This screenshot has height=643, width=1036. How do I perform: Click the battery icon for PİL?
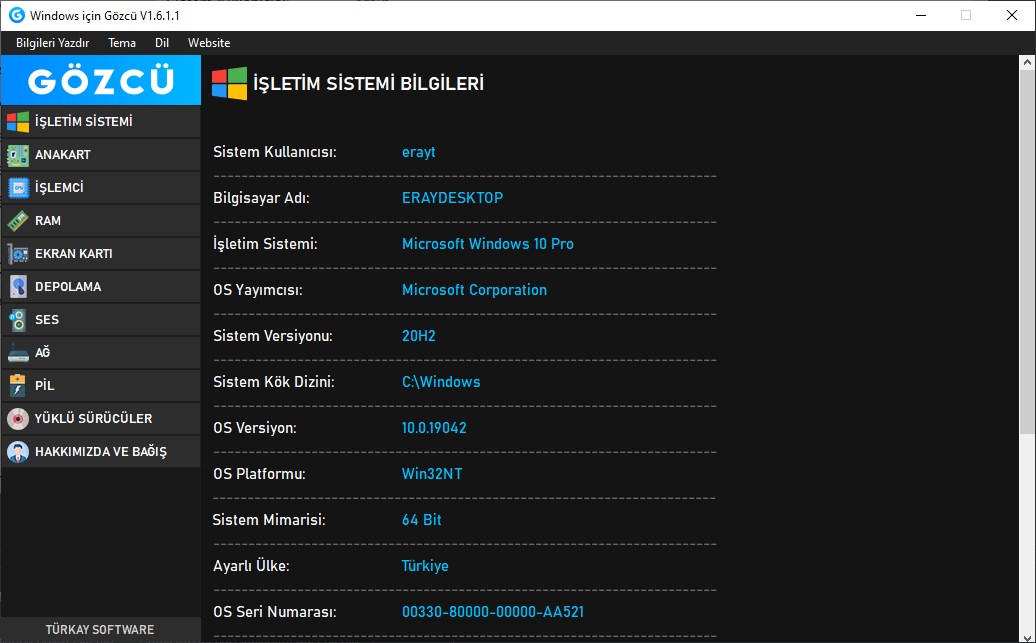click(x=18, y=385)
